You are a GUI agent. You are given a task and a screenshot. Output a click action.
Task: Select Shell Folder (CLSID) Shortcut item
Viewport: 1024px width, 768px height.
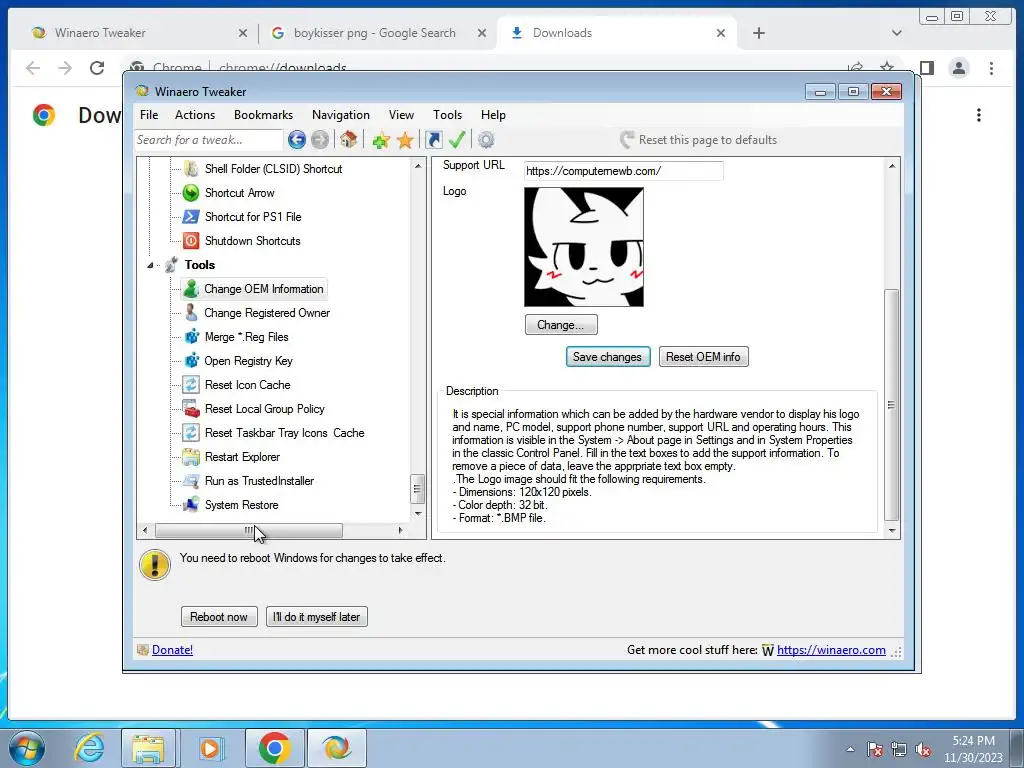tap(273, 168)
